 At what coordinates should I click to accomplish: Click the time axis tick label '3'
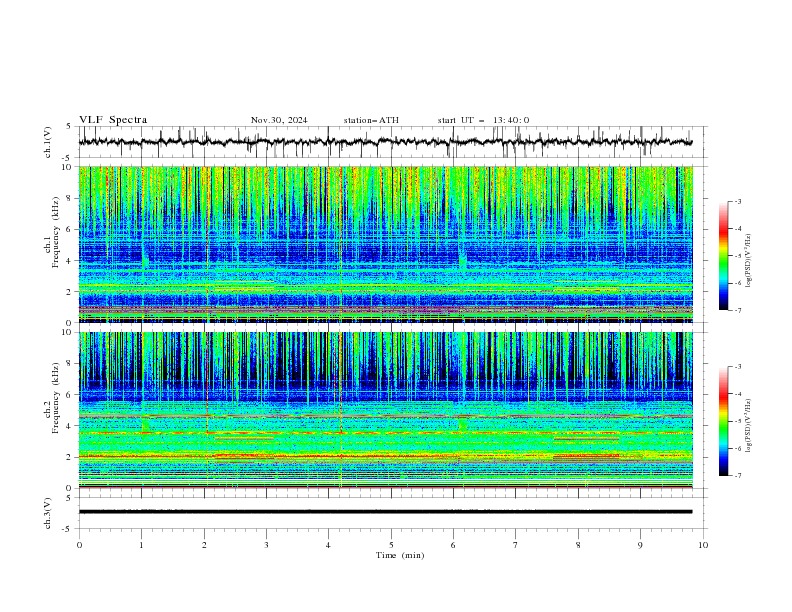tap(266, 545)
